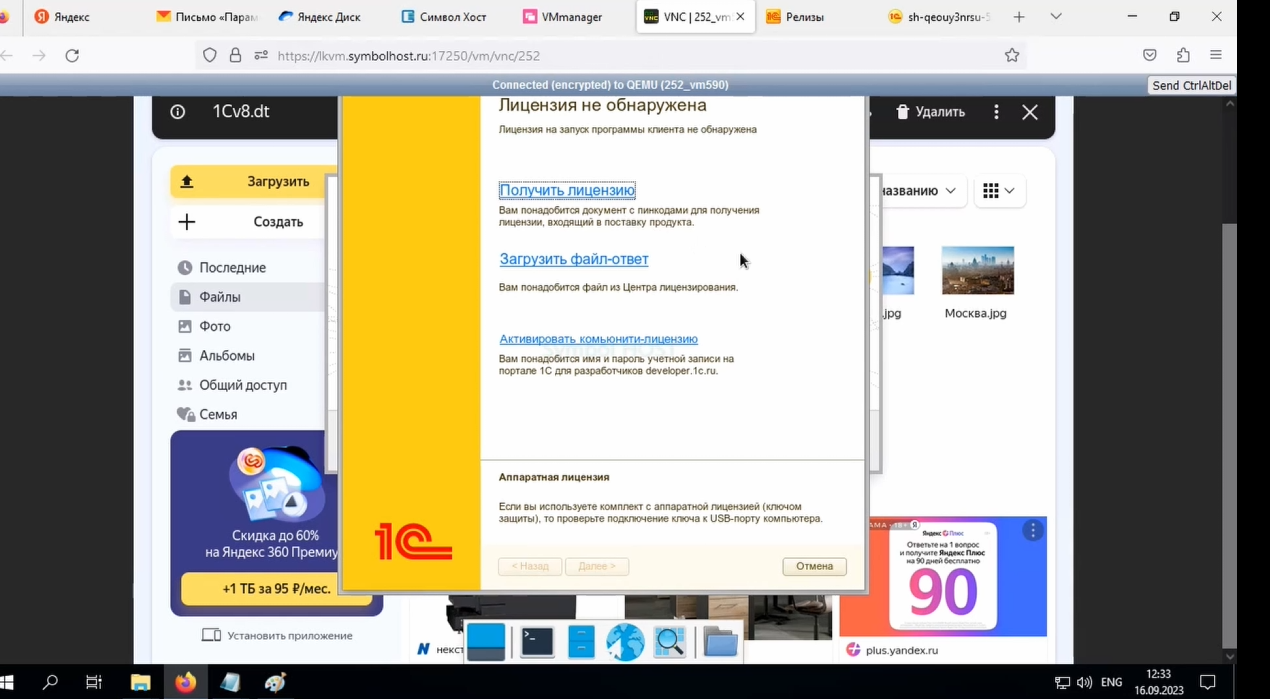Expand the grid view mode dropdown
Viewport: 1270px width, 699px height.
[x=999, y=190]
